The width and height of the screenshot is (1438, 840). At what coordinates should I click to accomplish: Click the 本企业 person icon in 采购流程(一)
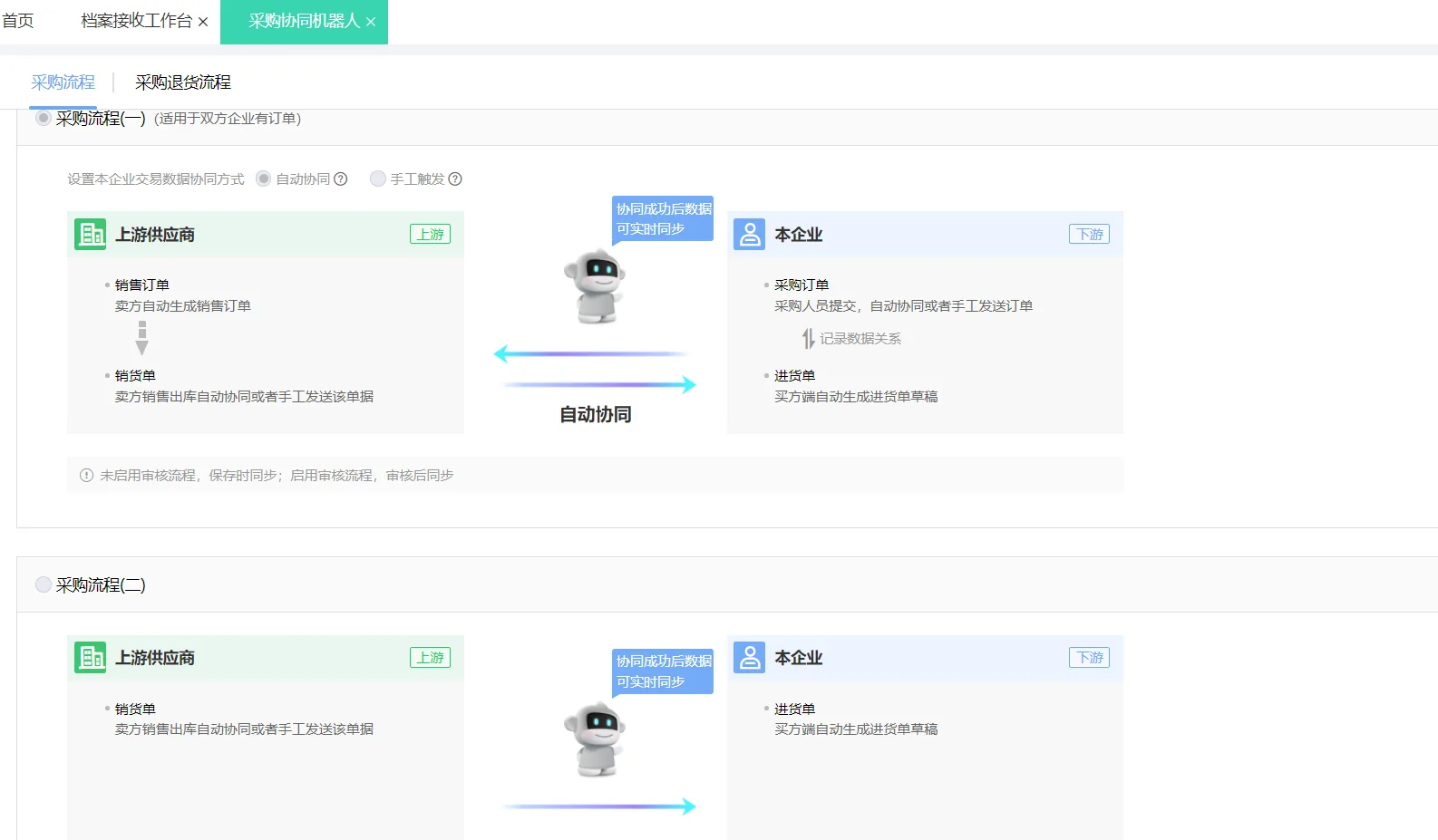750,235
